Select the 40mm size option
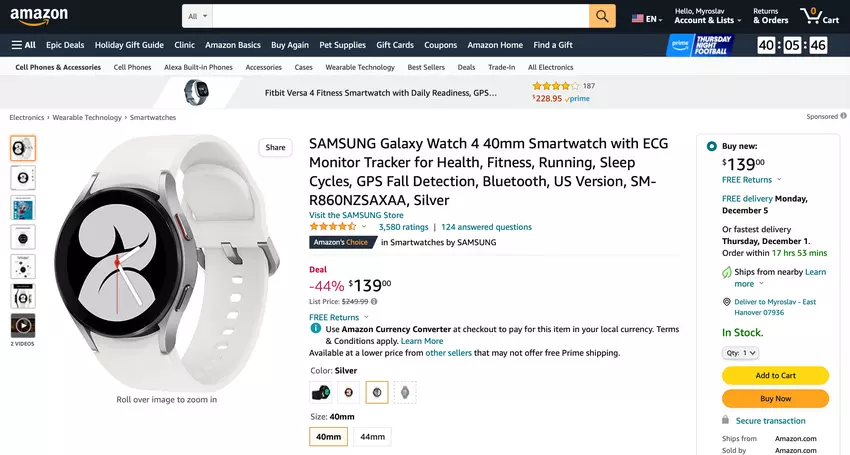850x455 pixels. click(328, 436)
